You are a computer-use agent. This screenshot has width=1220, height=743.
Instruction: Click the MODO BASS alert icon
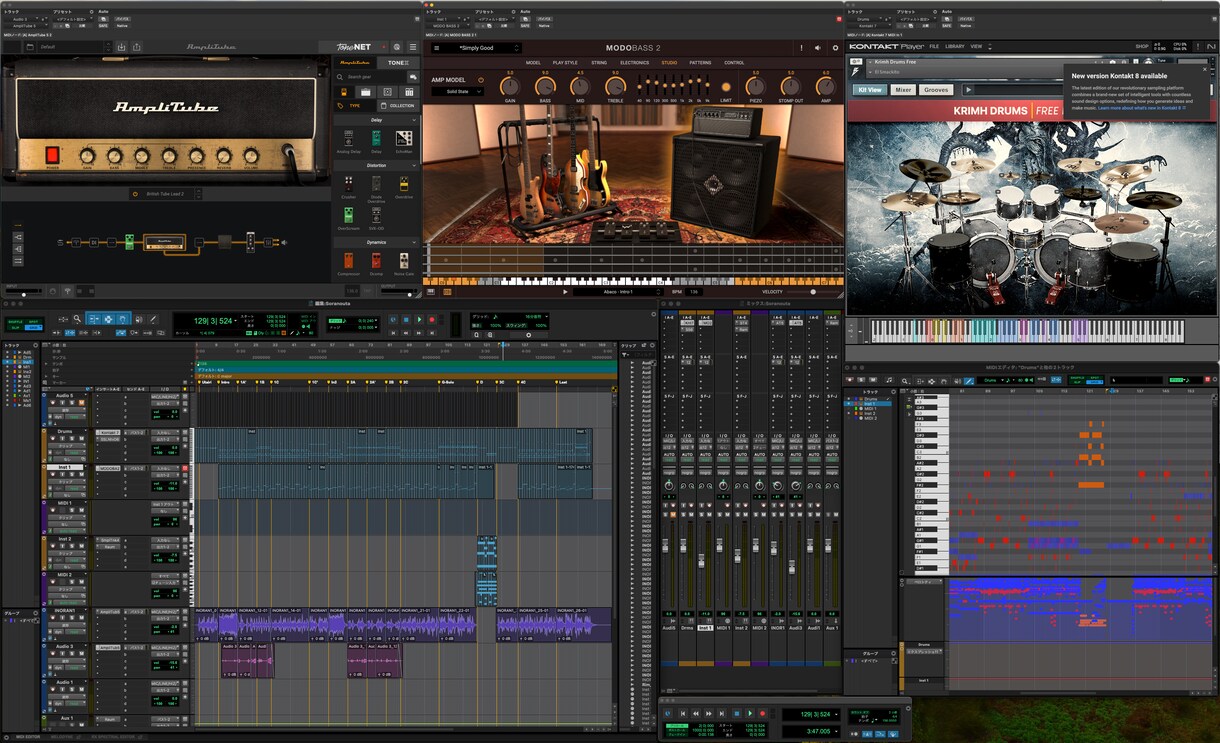pos(801,47)
